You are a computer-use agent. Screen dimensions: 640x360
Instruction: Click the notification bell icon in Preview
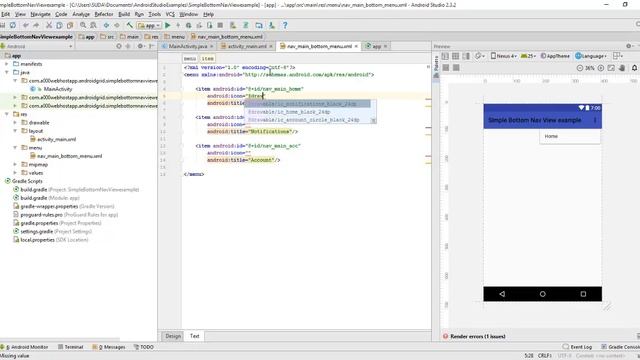[634, 68]
